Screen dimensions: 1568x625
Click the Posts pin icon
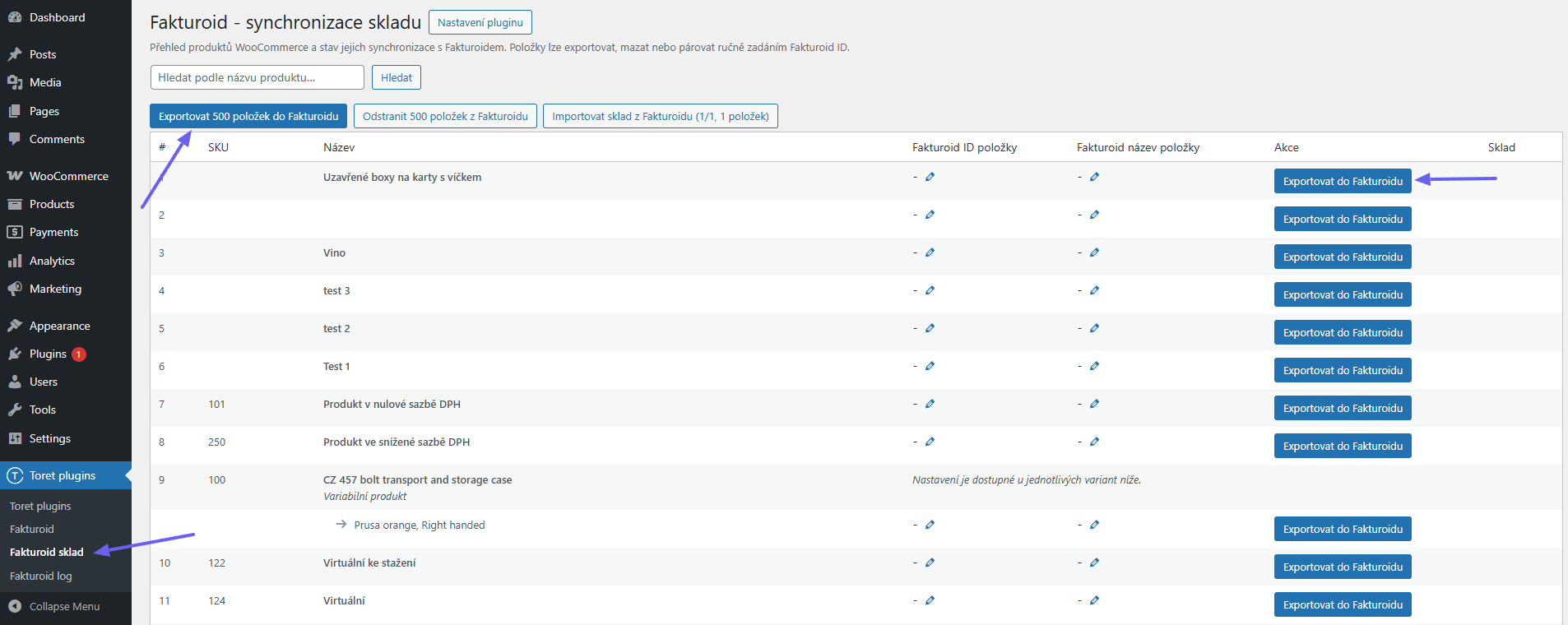[x=15, y=54]
